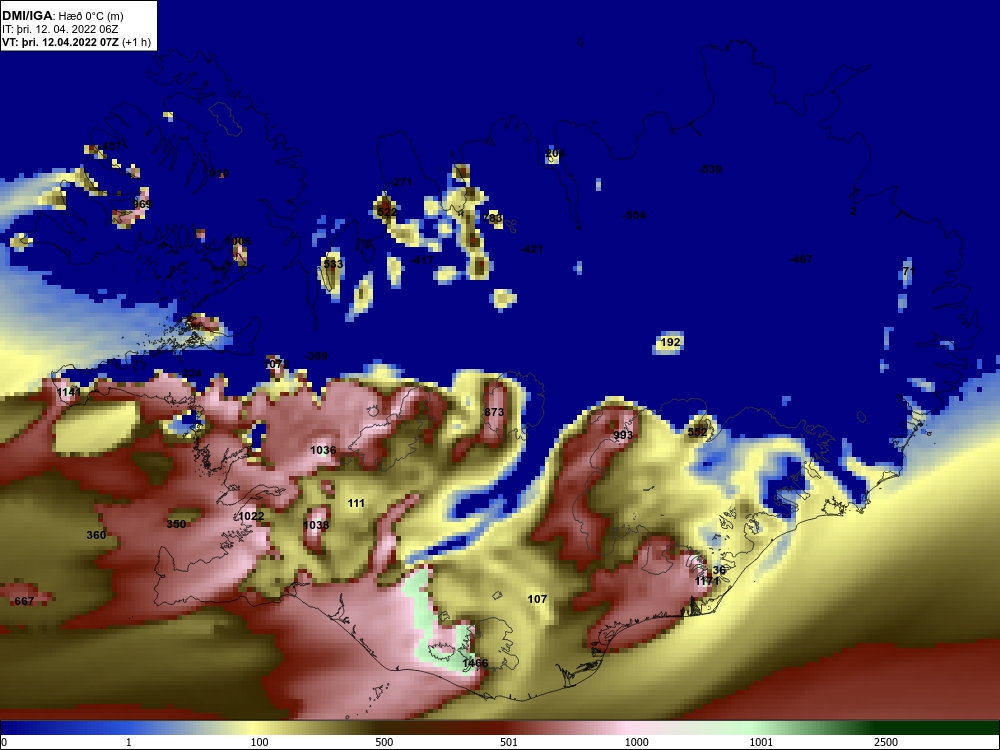Click the legend label "100"
The width and height of the screenshot is (1000, 750).
[259, 742]
